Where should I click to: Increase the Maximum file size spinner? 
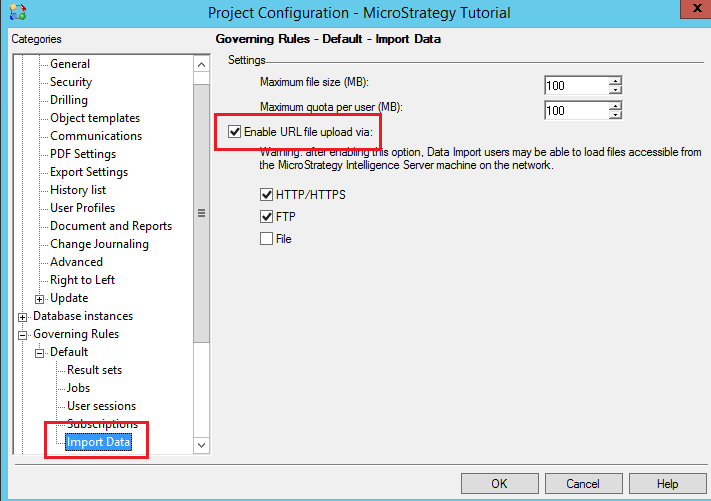[x=615, y=81]
